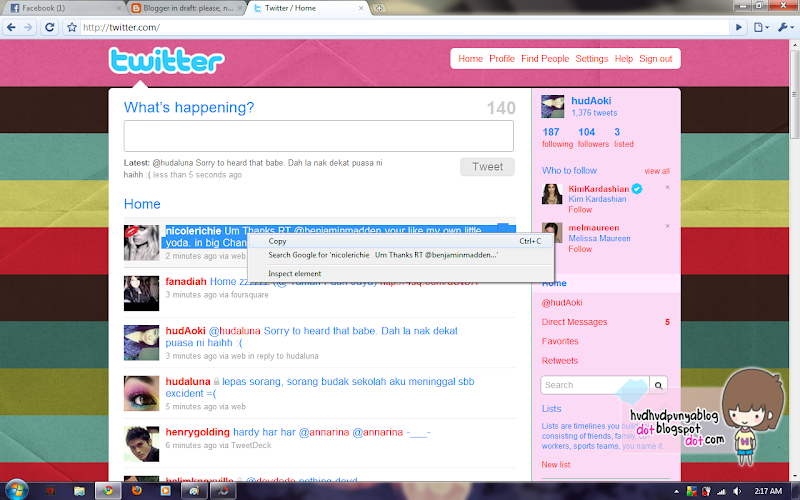Viewport: 800px width, 500px height.
Task: Show hidden tray icons arrow
Action: tap(677, 492)
